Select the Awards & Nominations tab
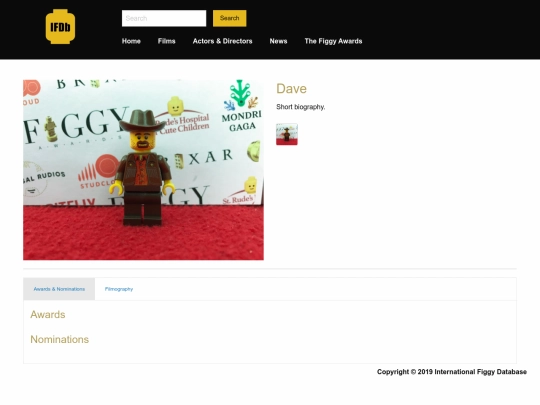Viewport: 540px width, 405px height. pos(59,289)
